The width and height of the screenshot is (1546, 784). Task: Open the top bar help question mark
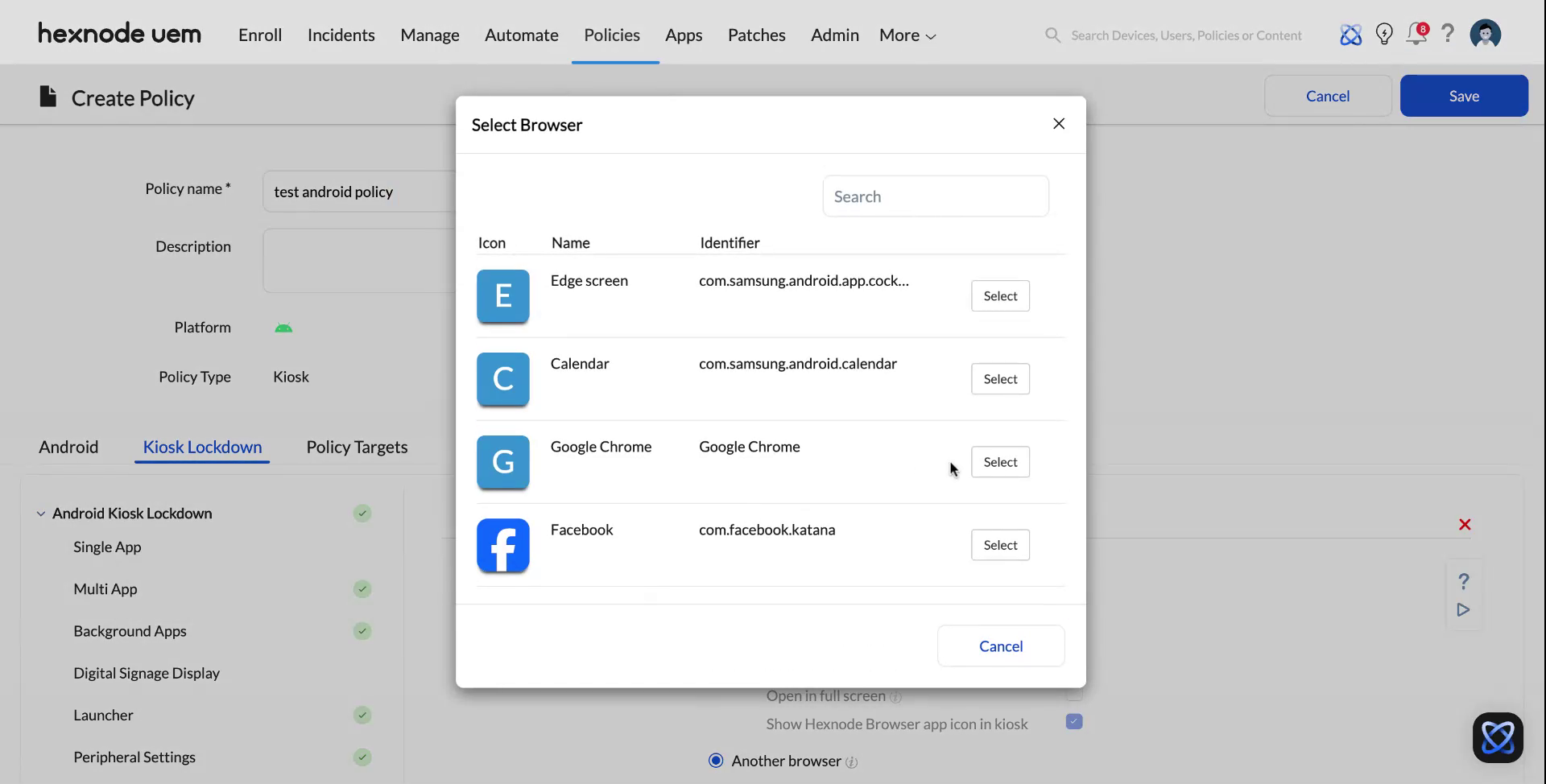(1448, 34)
